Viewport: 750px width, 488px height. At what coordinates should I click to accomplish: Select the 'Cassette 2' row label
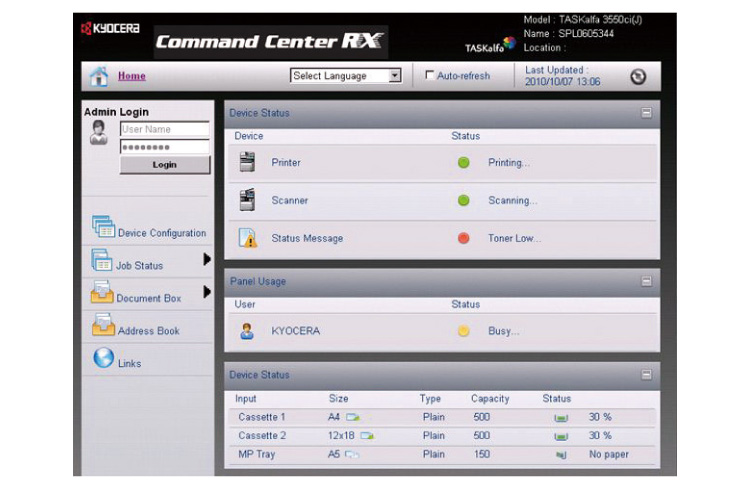tap(262, 436)
